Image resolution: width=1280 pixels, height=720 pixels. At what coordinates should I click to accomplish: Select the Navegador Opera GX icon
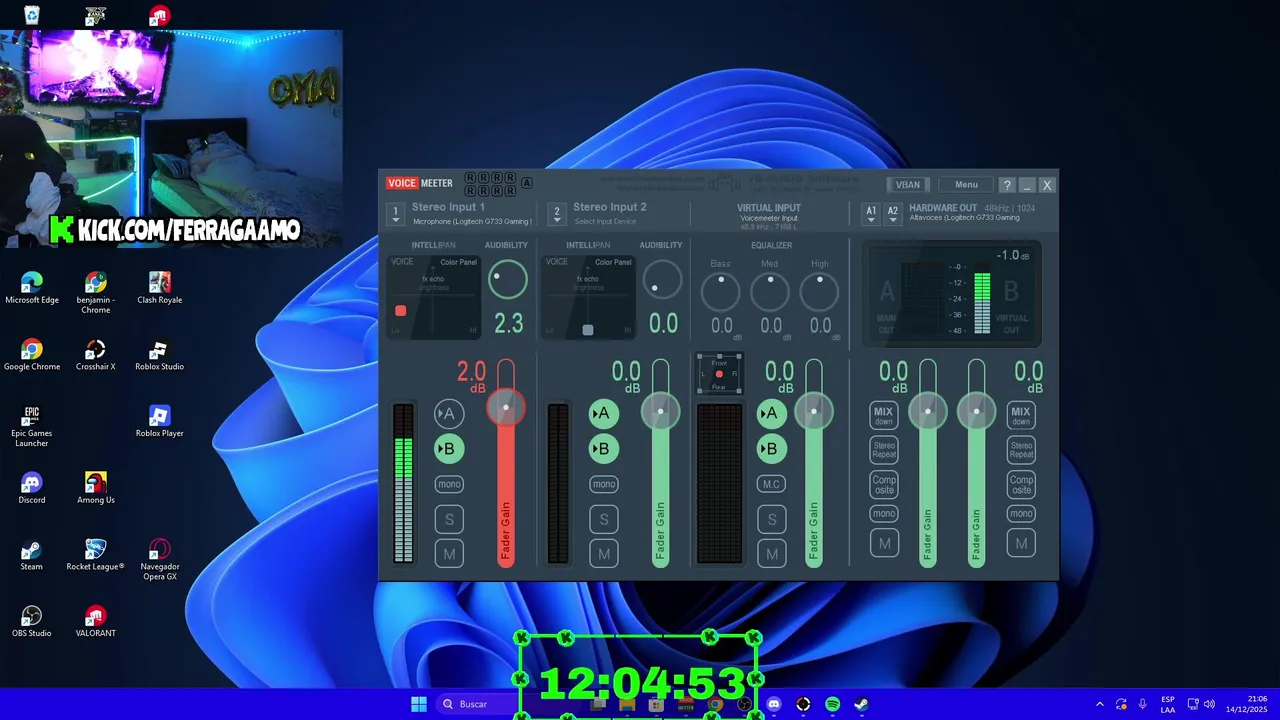click(160, 560)
